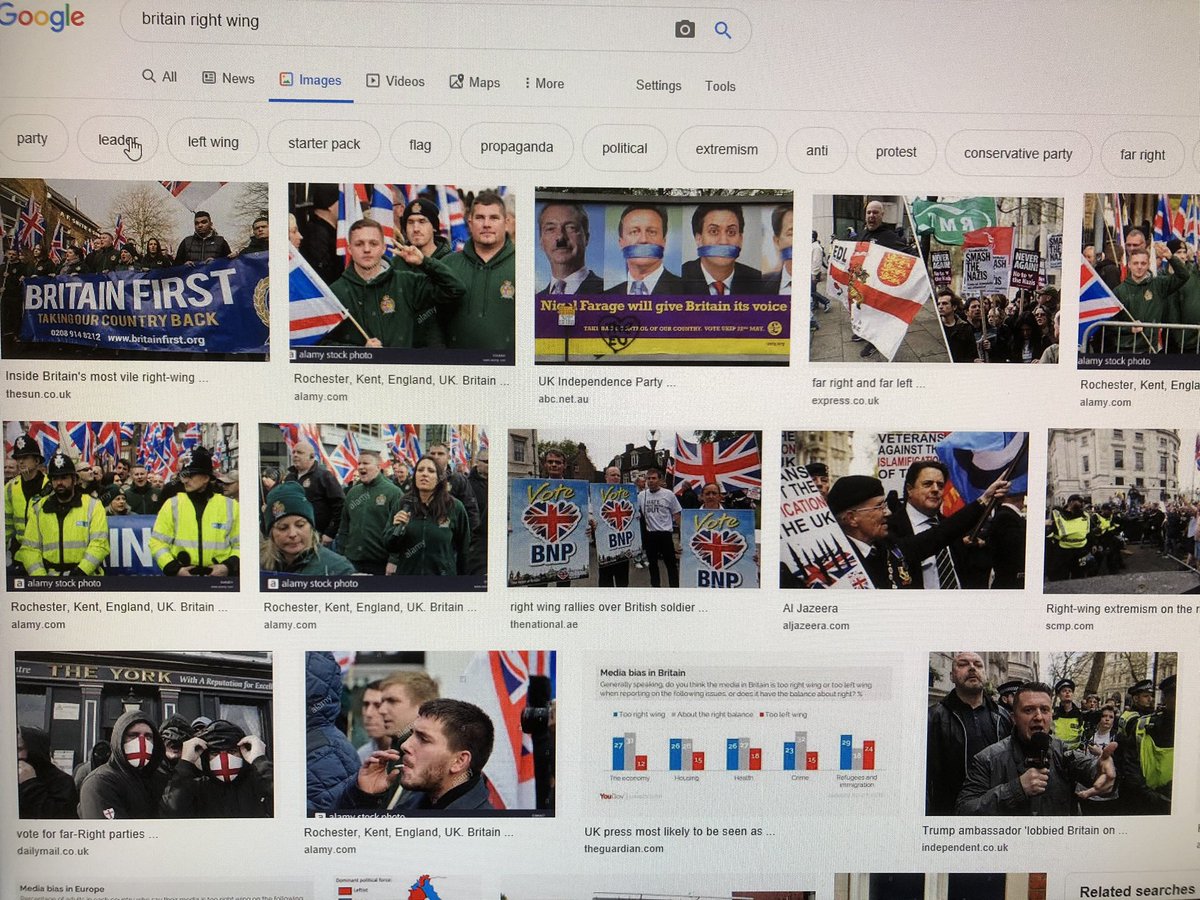
Task: Click 'Trump ambassador lobbied Britain on' caption
Action: click(x=1025, y=830)
